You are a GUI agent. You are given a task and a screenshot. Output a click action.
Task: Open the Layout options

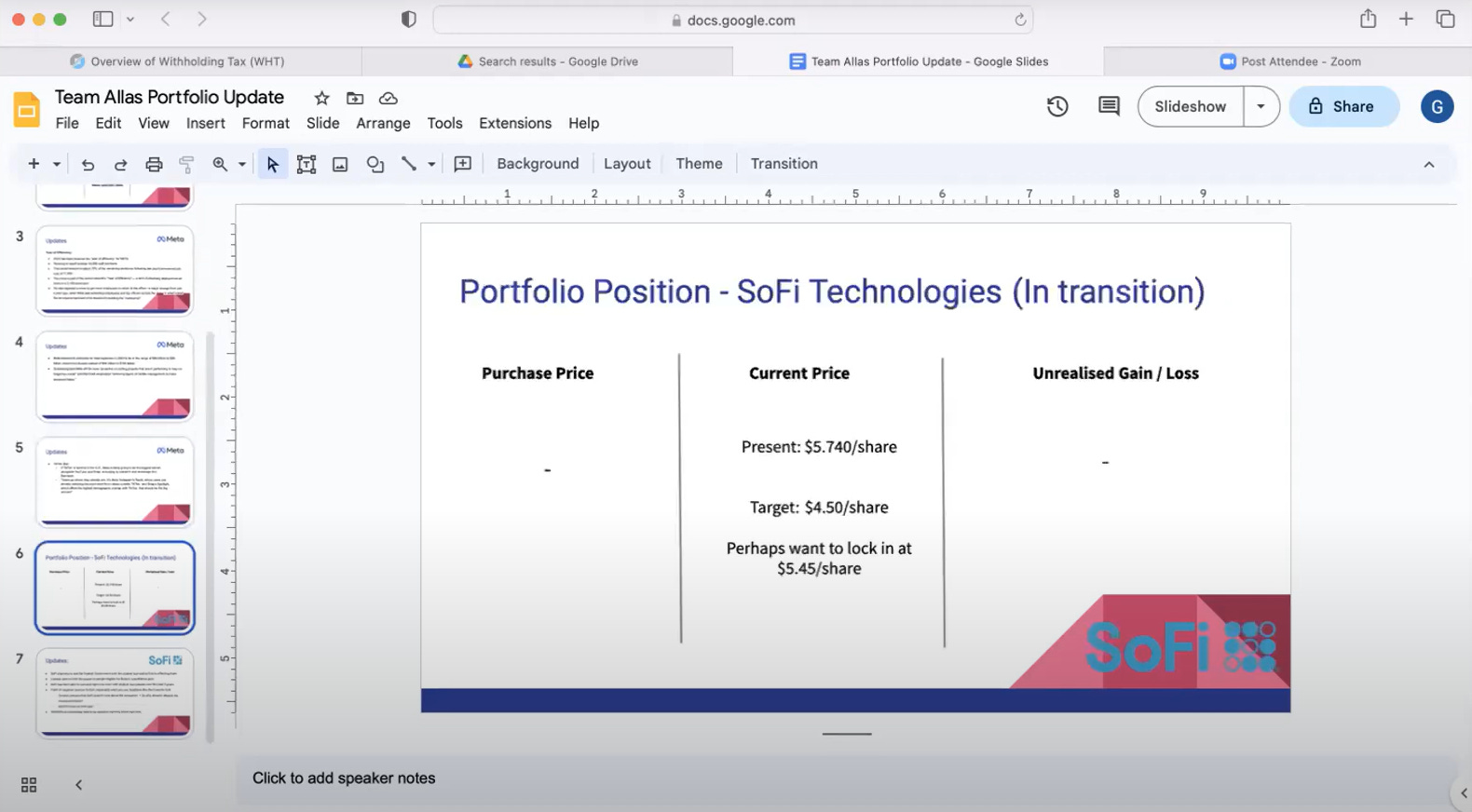627,164
